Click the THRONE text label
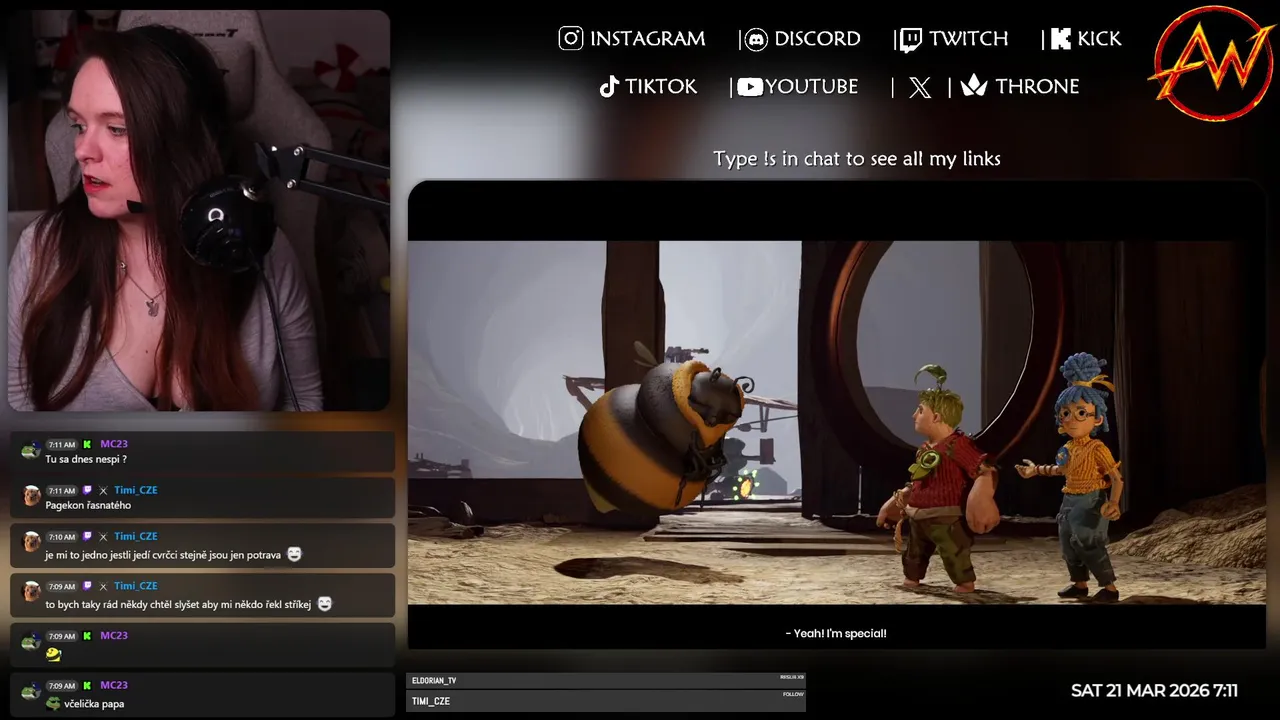 (1037, 87)
